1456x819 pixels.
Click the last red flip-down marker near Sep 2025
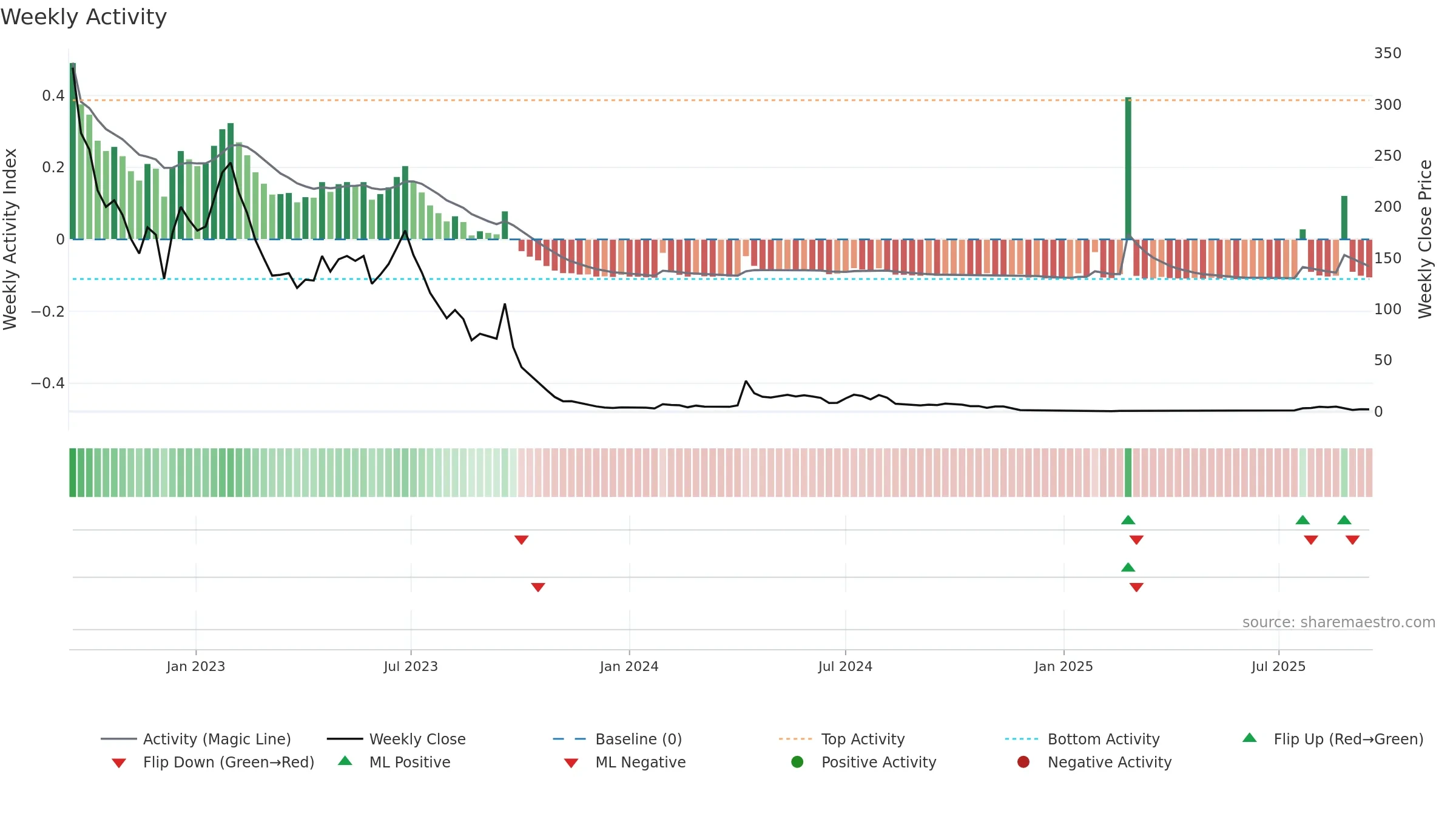pos(1352,540)
